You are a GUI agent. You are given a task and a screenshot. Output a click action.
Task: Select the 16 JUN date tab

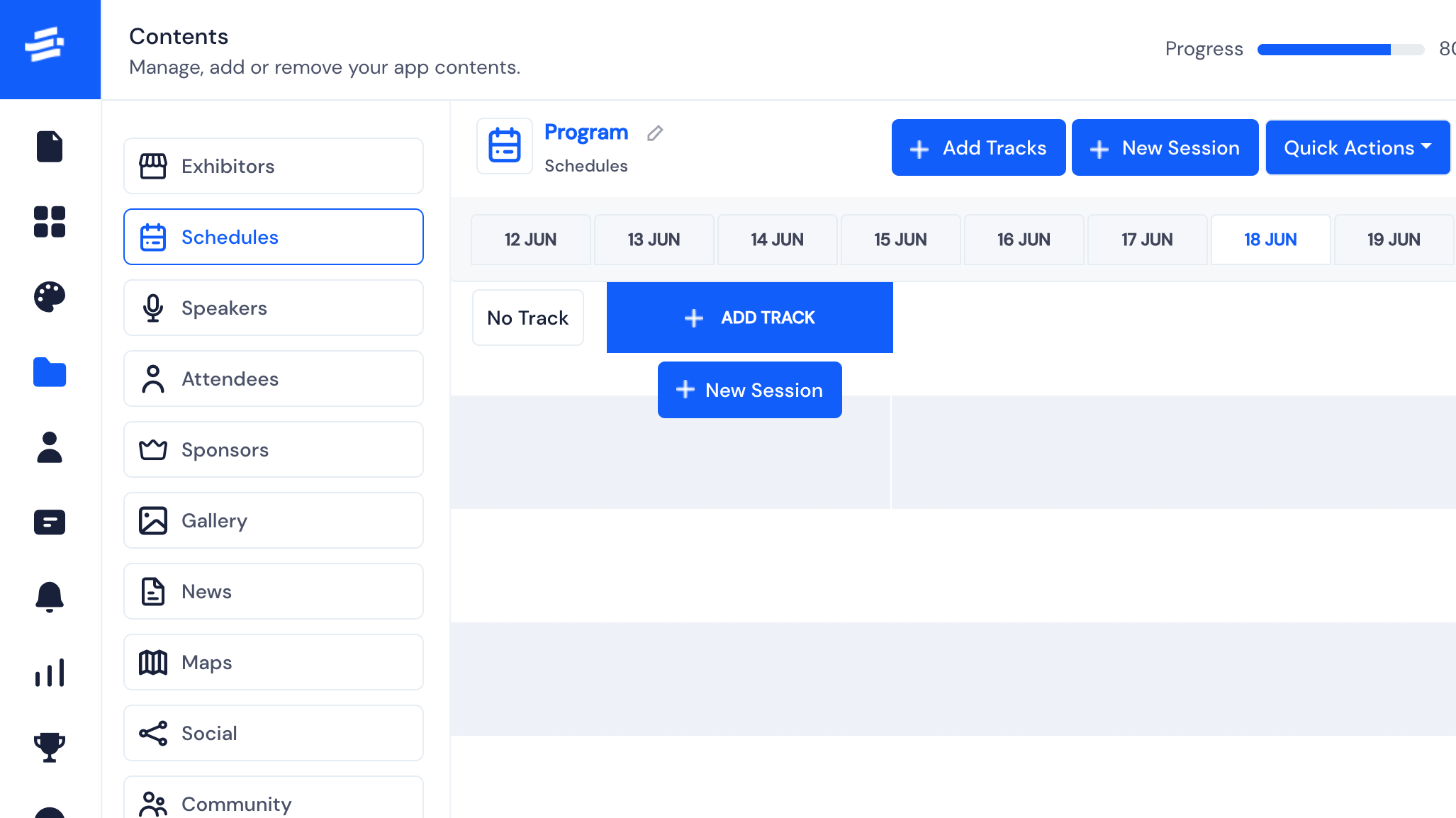[x=1023, y=239]
